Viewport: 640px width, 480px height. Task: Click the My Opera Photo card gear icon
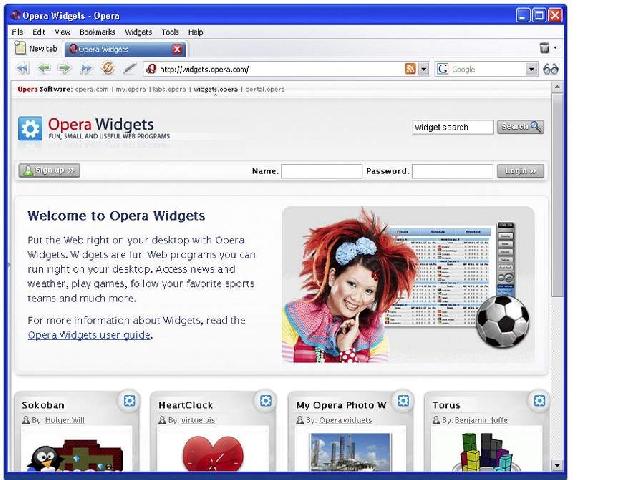tap(403, 401)
